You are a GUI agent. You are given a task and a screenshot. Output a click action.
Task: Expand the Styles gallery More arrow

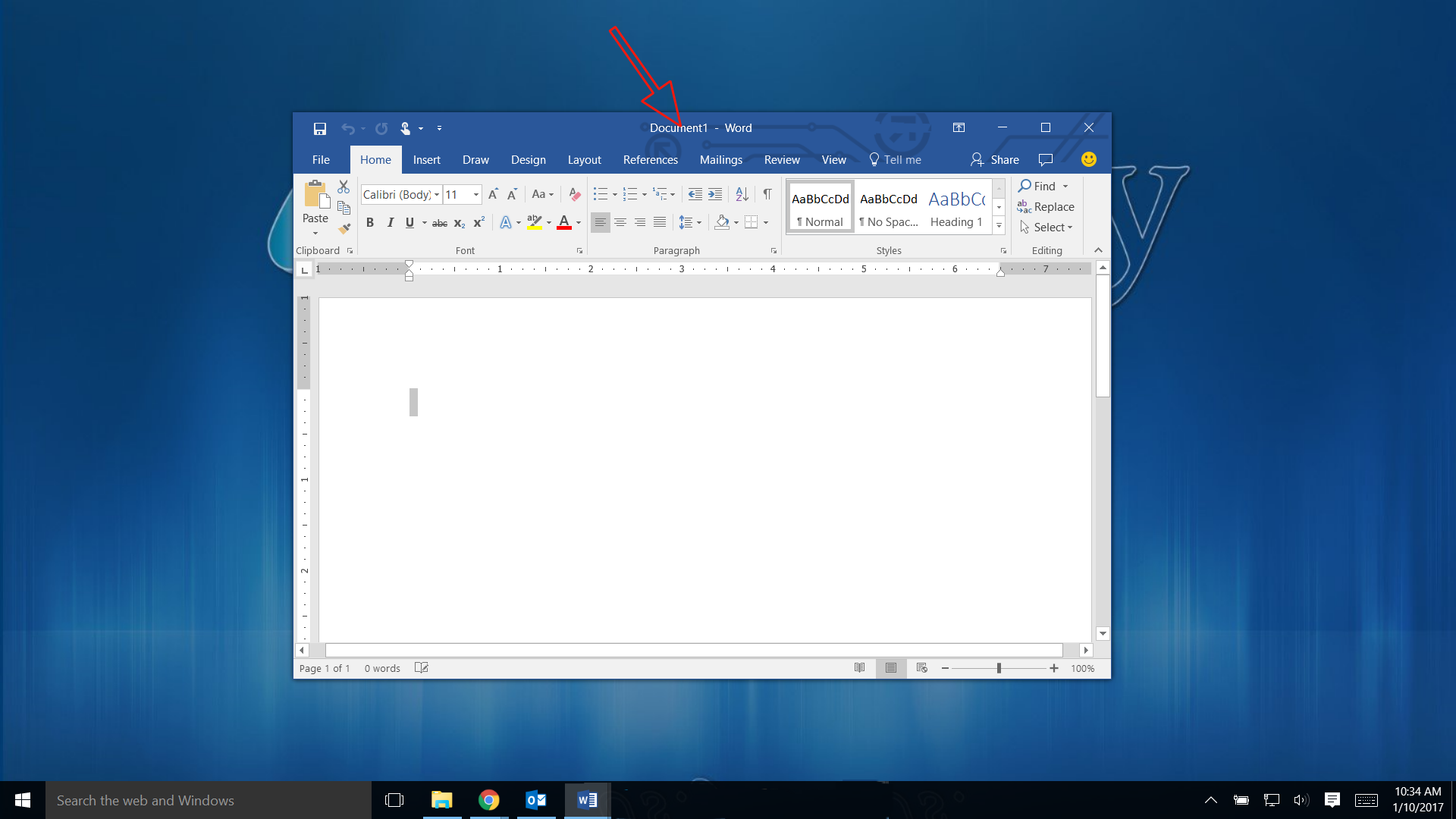999,226
